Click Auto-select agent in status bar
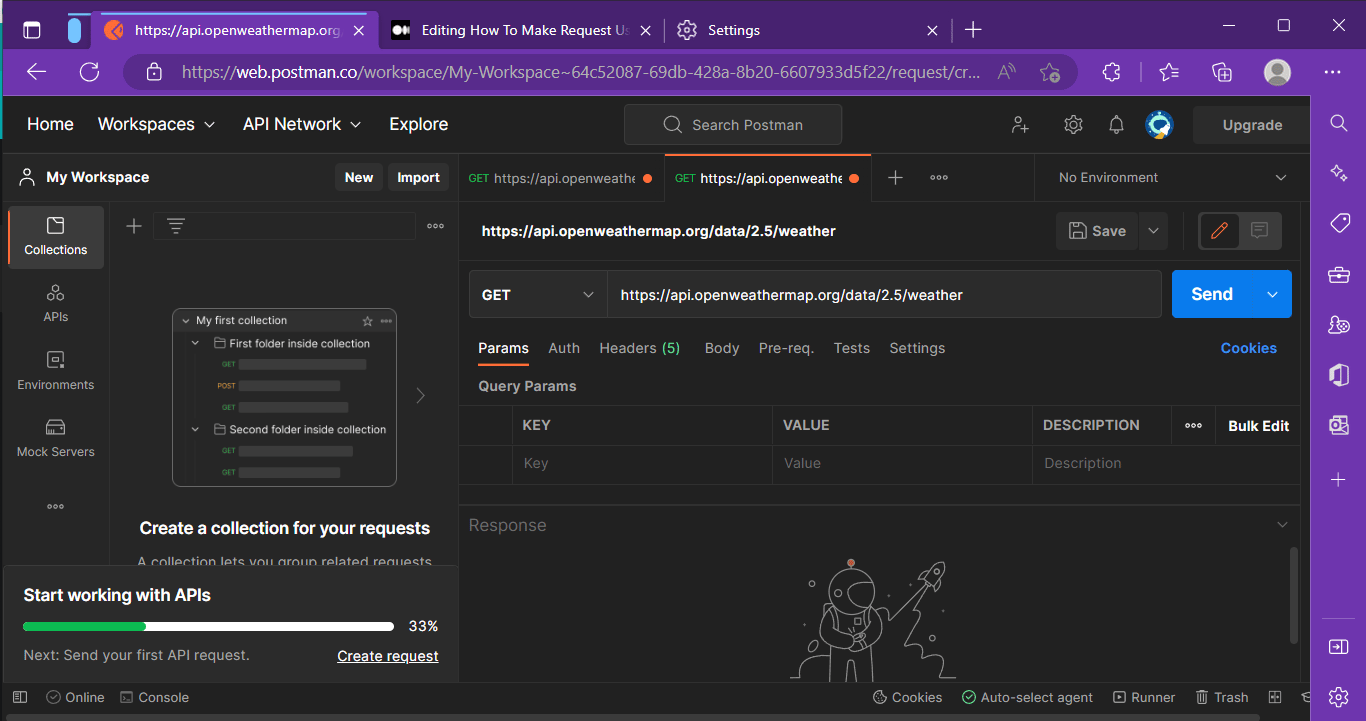 tap(1027, 697)
